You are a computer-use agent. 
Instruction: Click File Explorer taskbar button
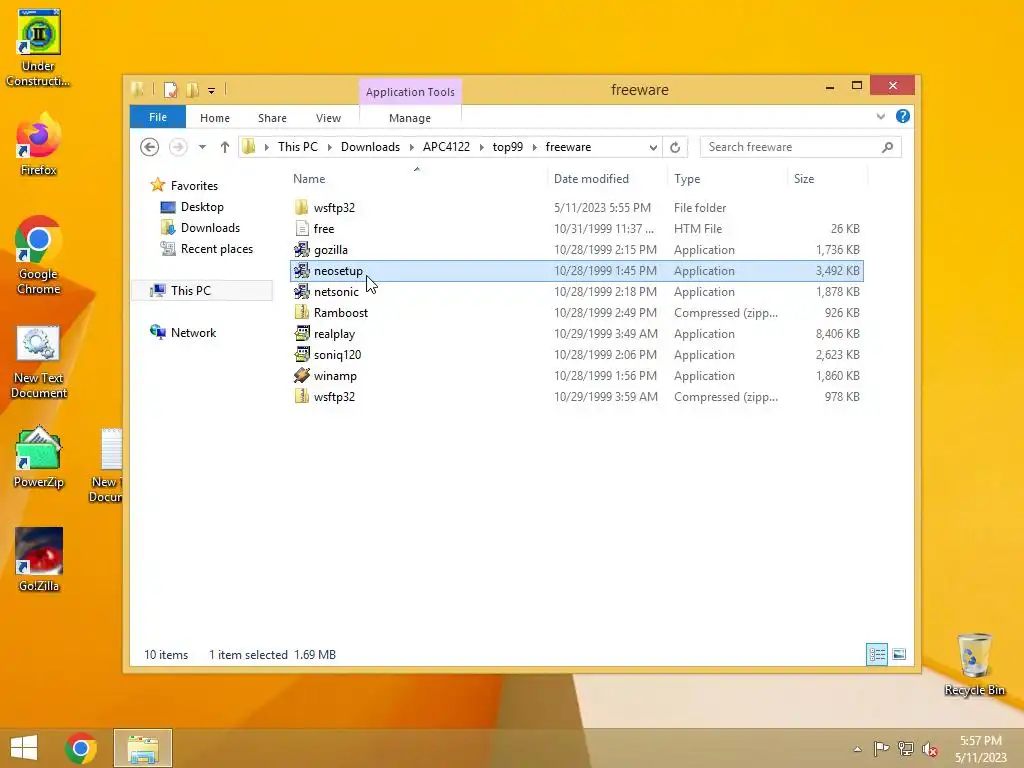pos(143,748)
